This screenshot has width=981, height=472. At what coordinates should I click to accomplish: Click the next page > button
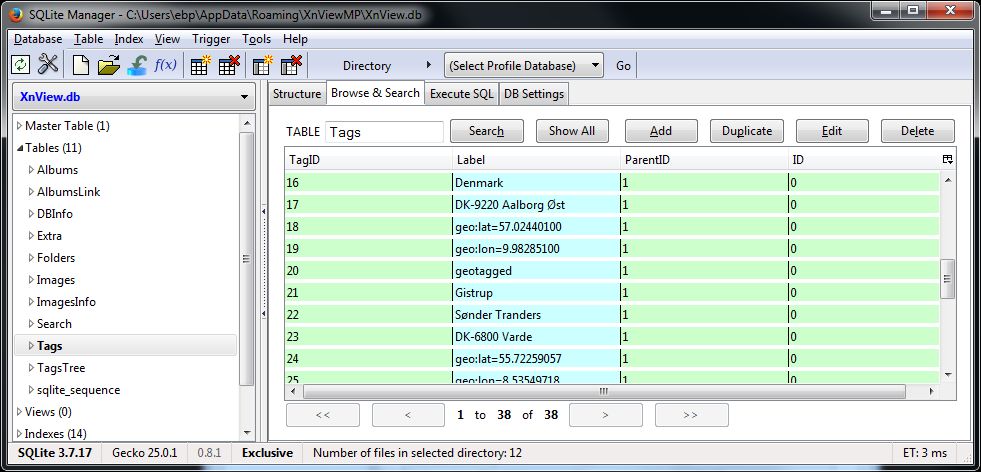606,415
